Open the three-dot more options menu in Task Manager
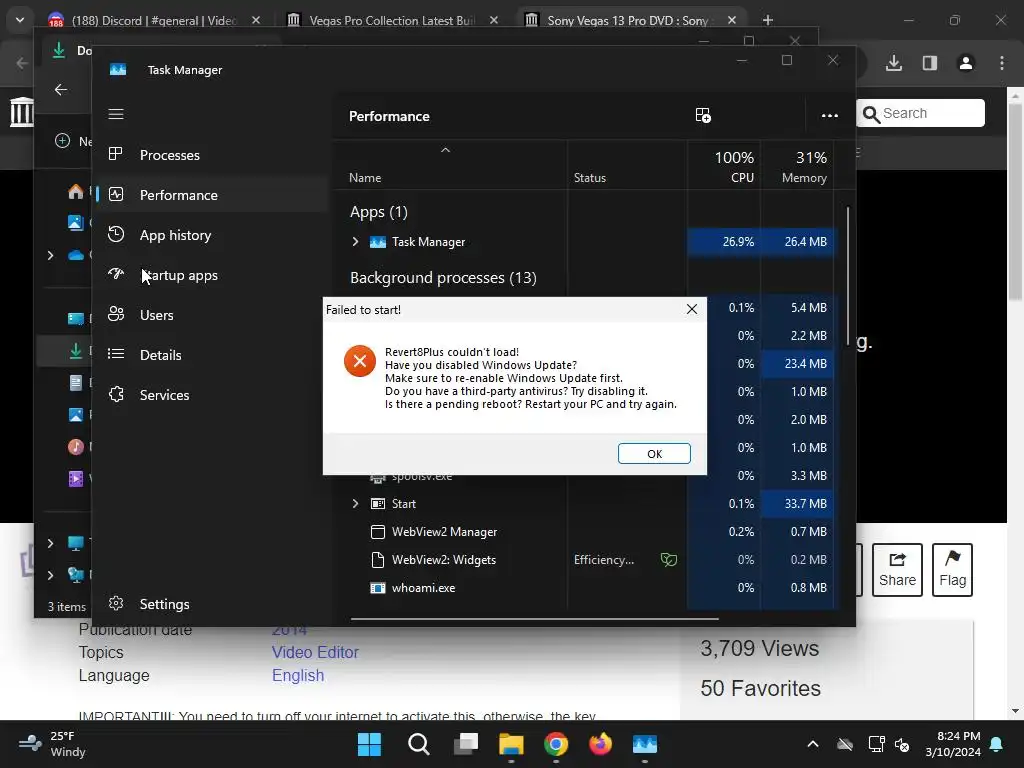Screen dimensions: 1024x768 coord(829,116)
